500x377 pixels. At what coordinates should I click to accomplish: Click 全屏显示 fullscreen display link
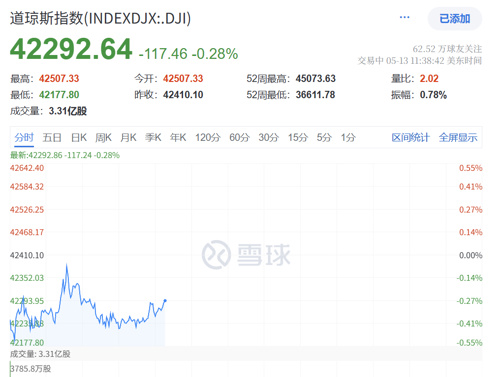click(458, 137)
